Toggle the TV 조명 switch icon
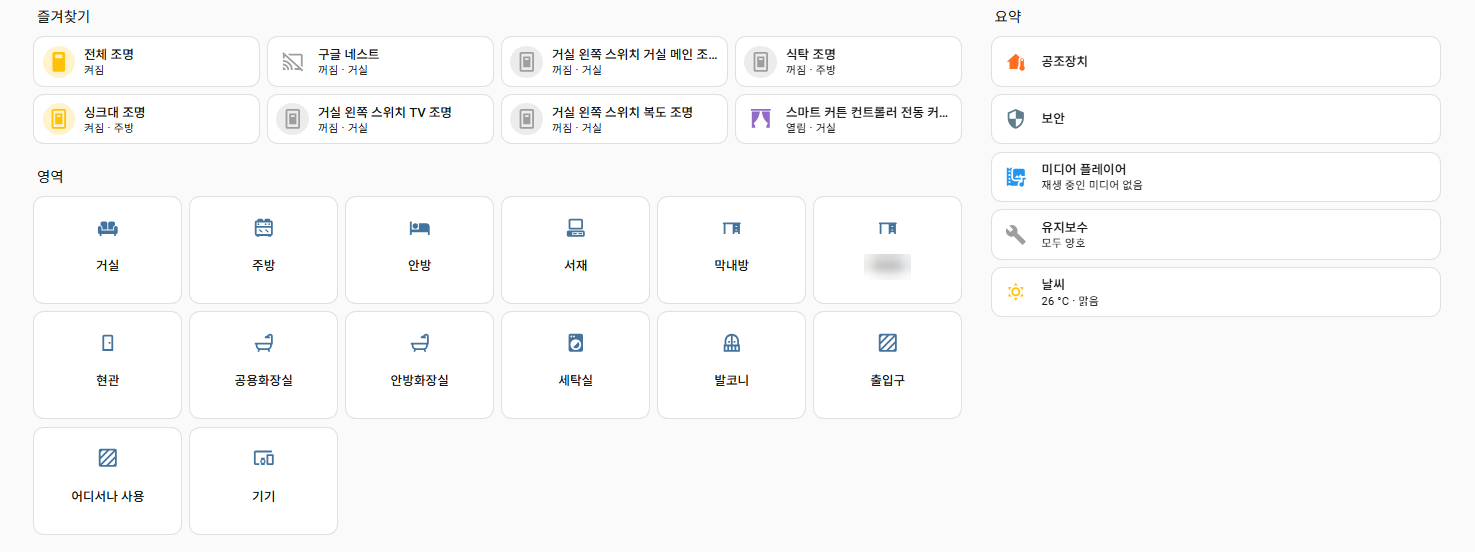The image size is (1475, 552). 293,119
